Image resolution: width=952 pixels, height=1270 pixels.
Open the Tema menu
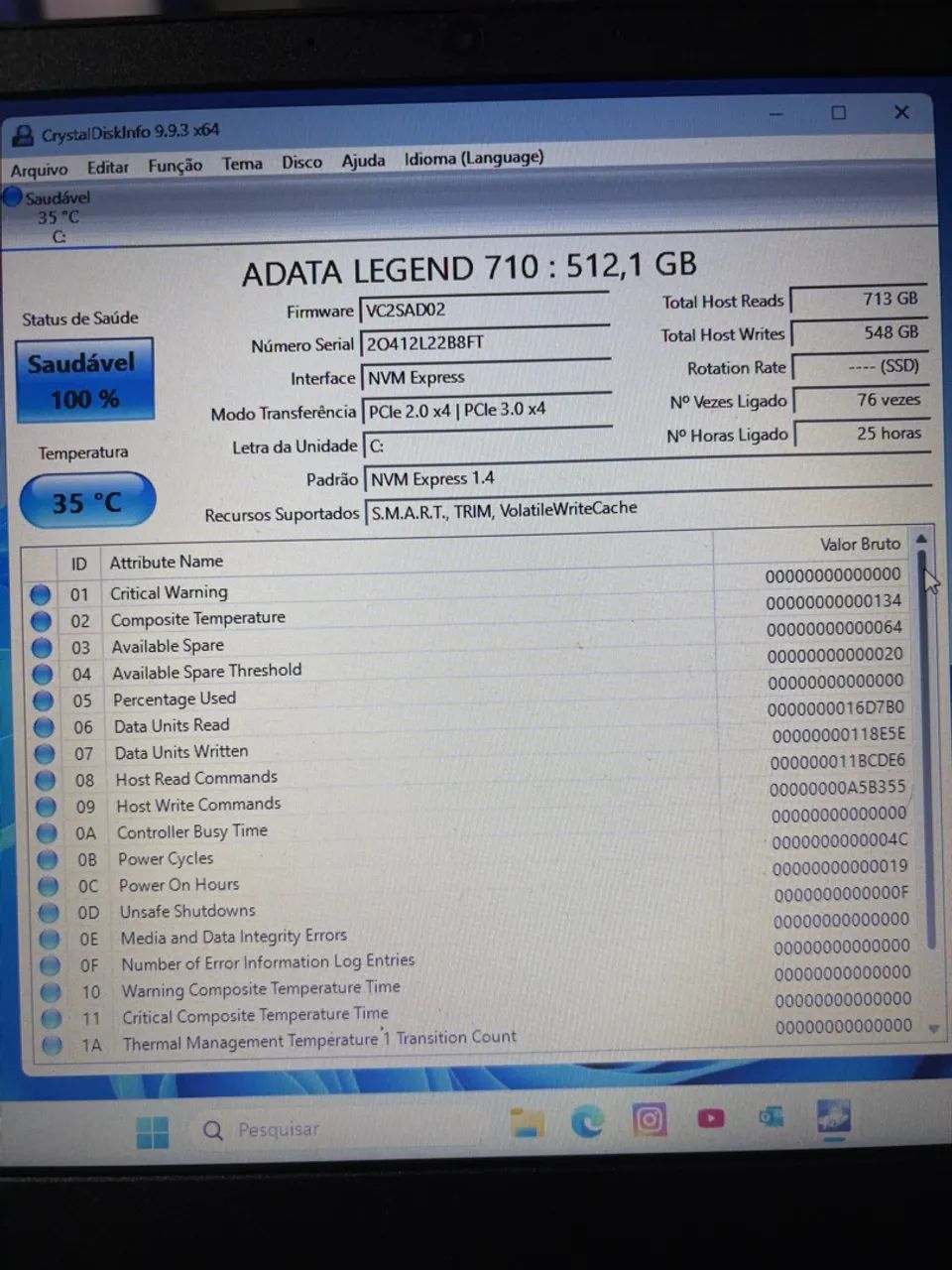(x=242, y=164)
